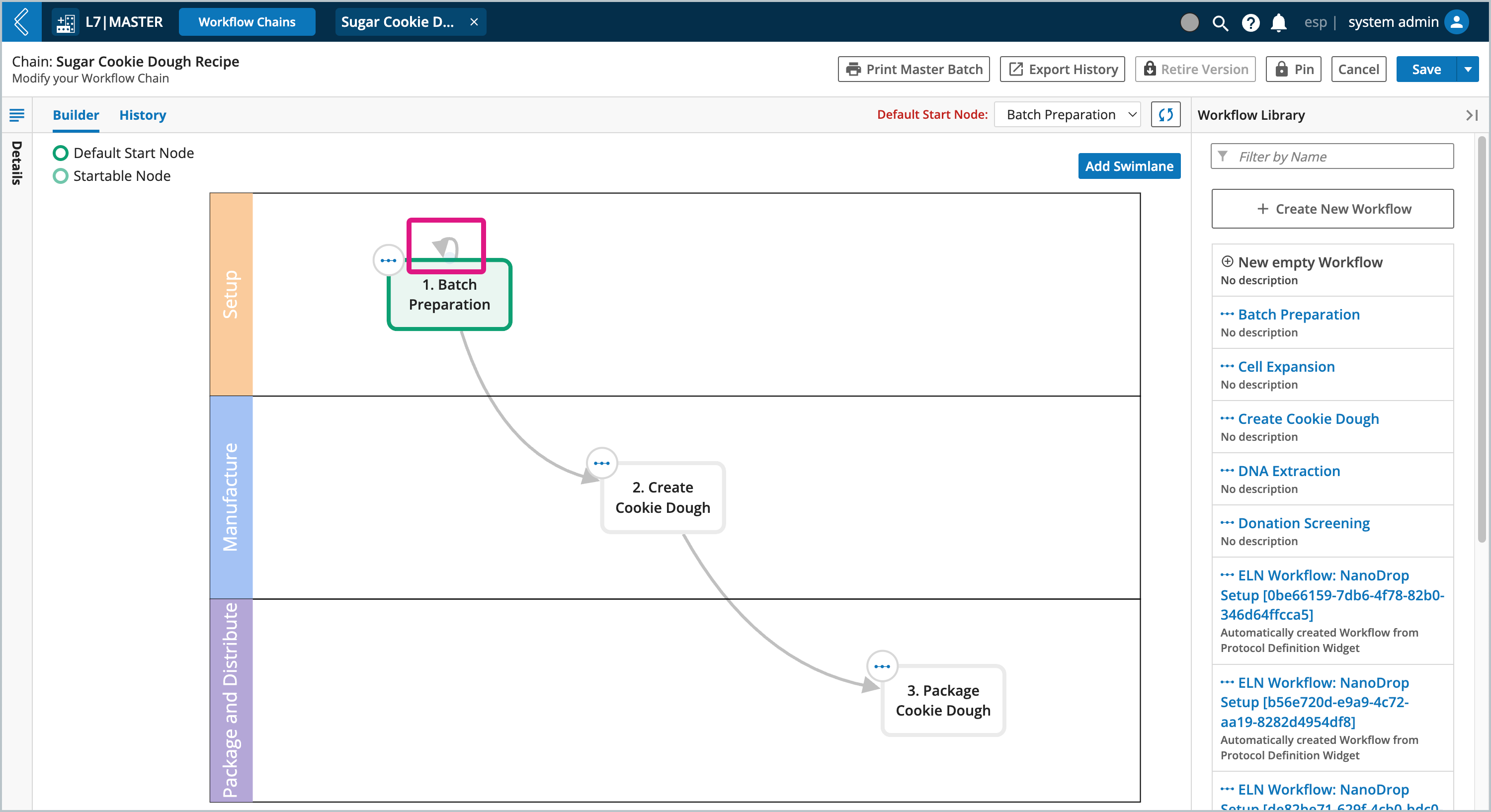Click the Add Swimlane button

(x=1128, y=166)
